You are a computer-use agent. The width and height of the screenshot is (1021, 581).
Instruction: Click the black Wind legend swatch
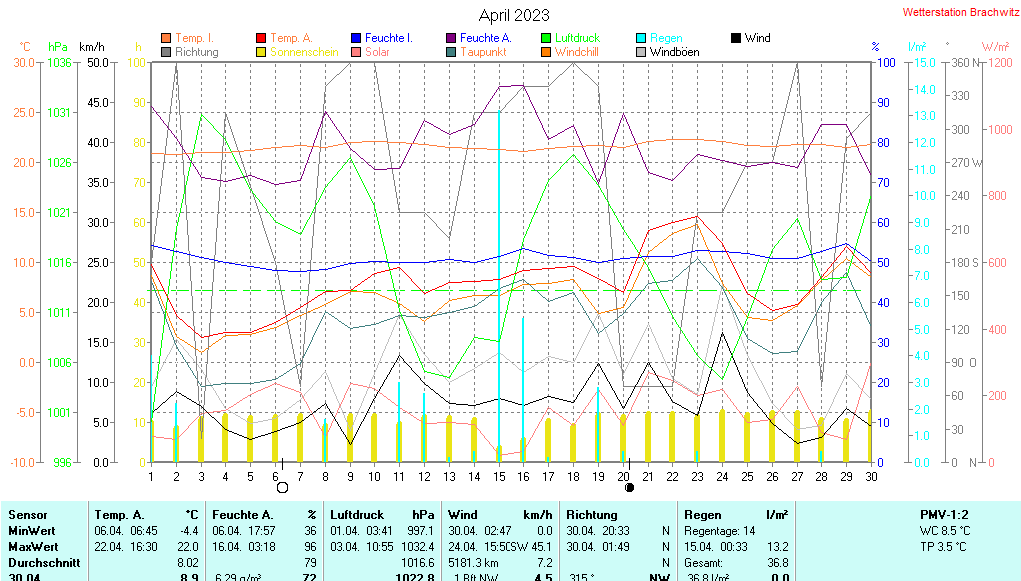(736, 38)
